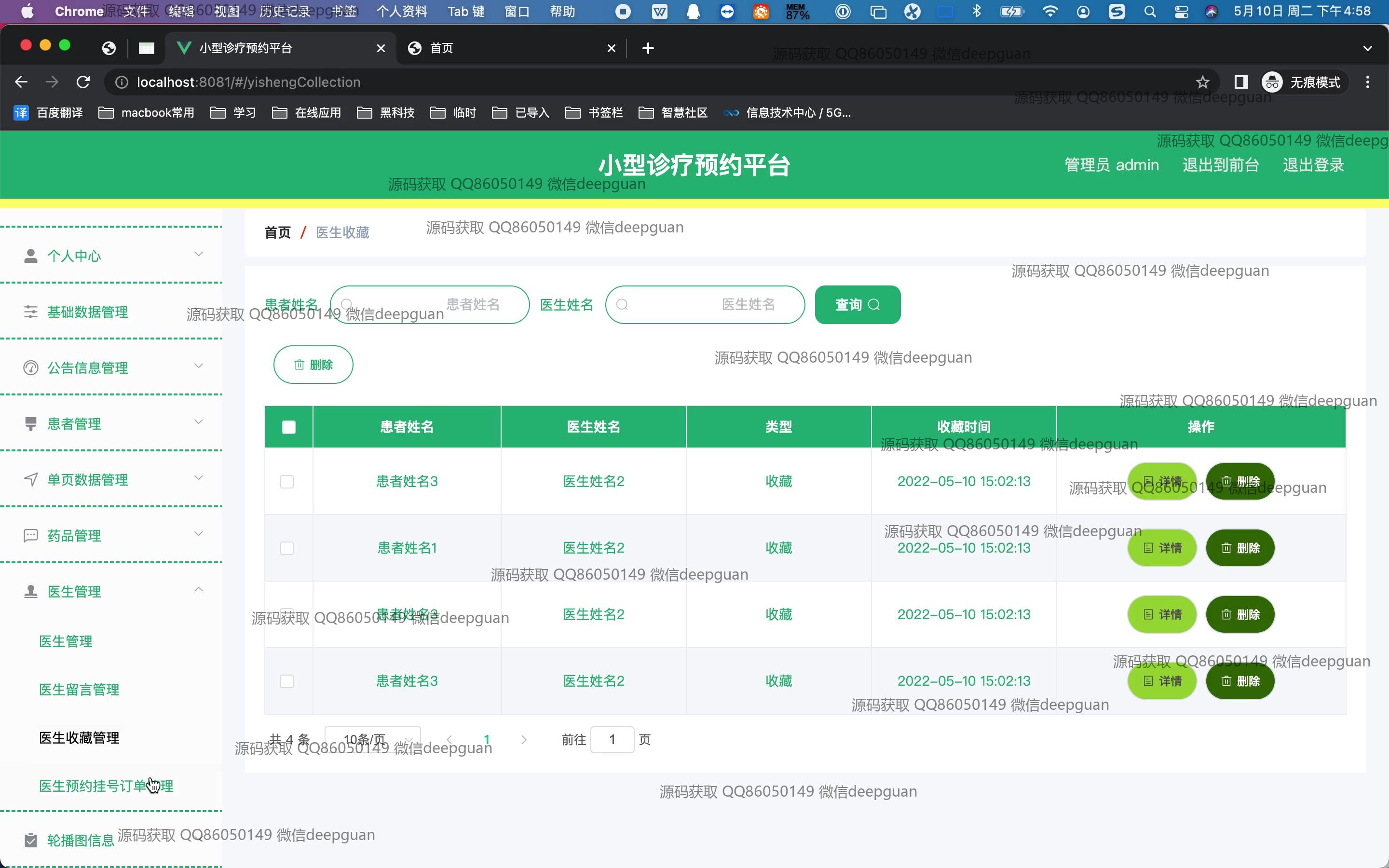Viewport: 1389px width, 868px height.
Task: Click the green 查询 search button
Action: pyautogui.click(x=857, y=305)
